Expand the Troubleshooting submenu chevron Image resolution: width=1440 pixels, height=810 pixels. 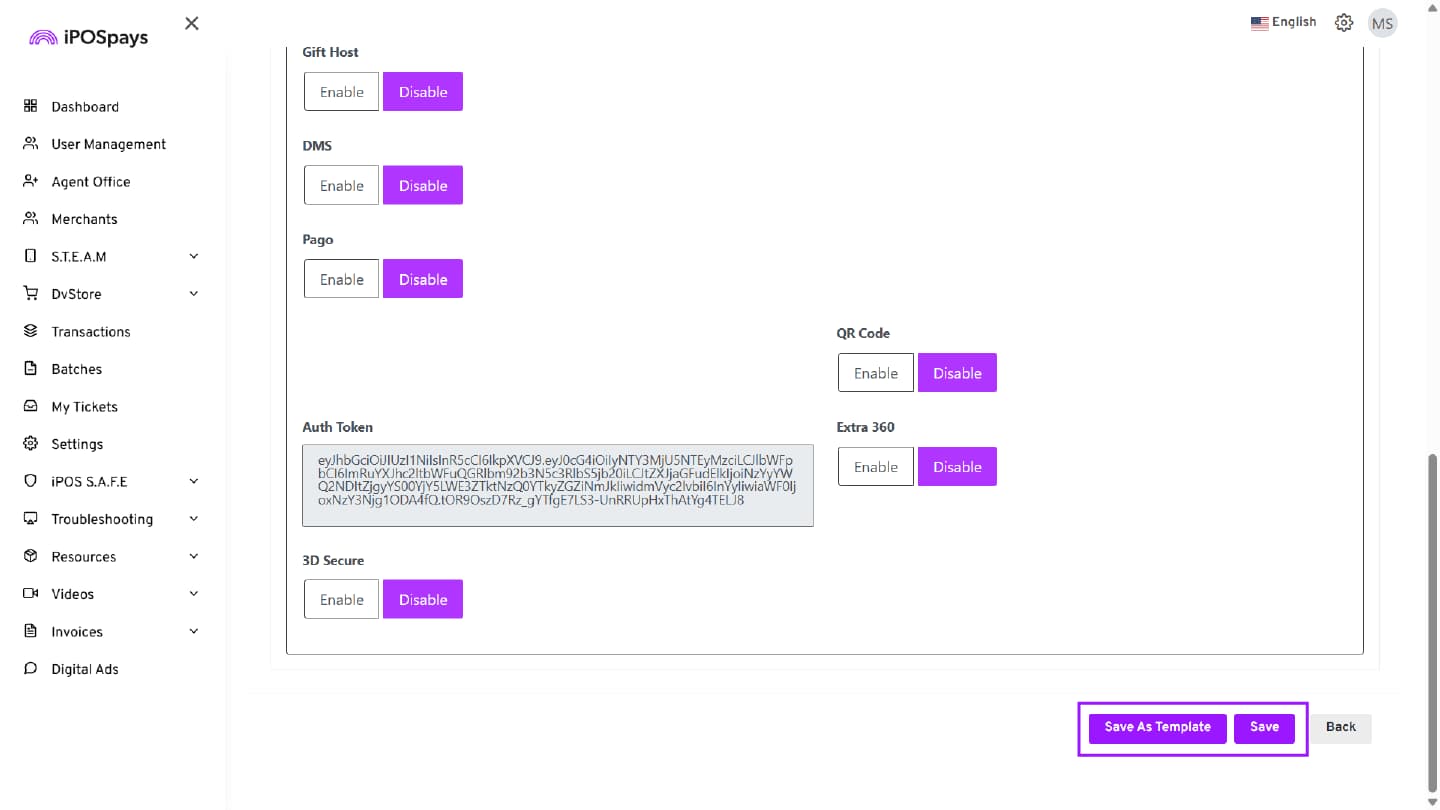click(194, 519)
